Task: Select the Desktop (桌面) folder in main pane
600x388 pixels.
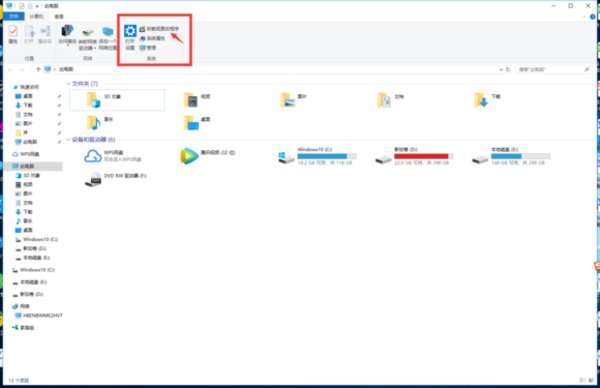Action: coord(197,123)
